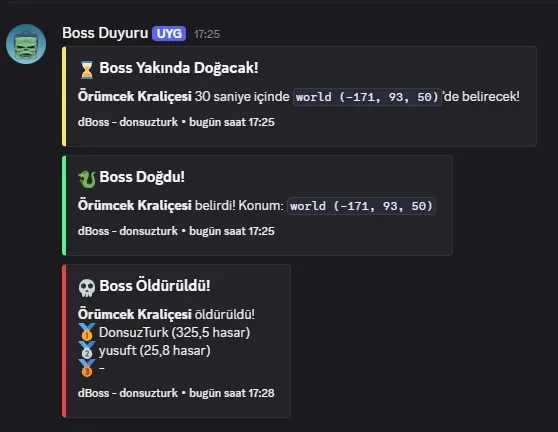Click the Boss Yakında Doğacak! embed title
The width and height of the screenshot is (558, 432).
point(179,68)
